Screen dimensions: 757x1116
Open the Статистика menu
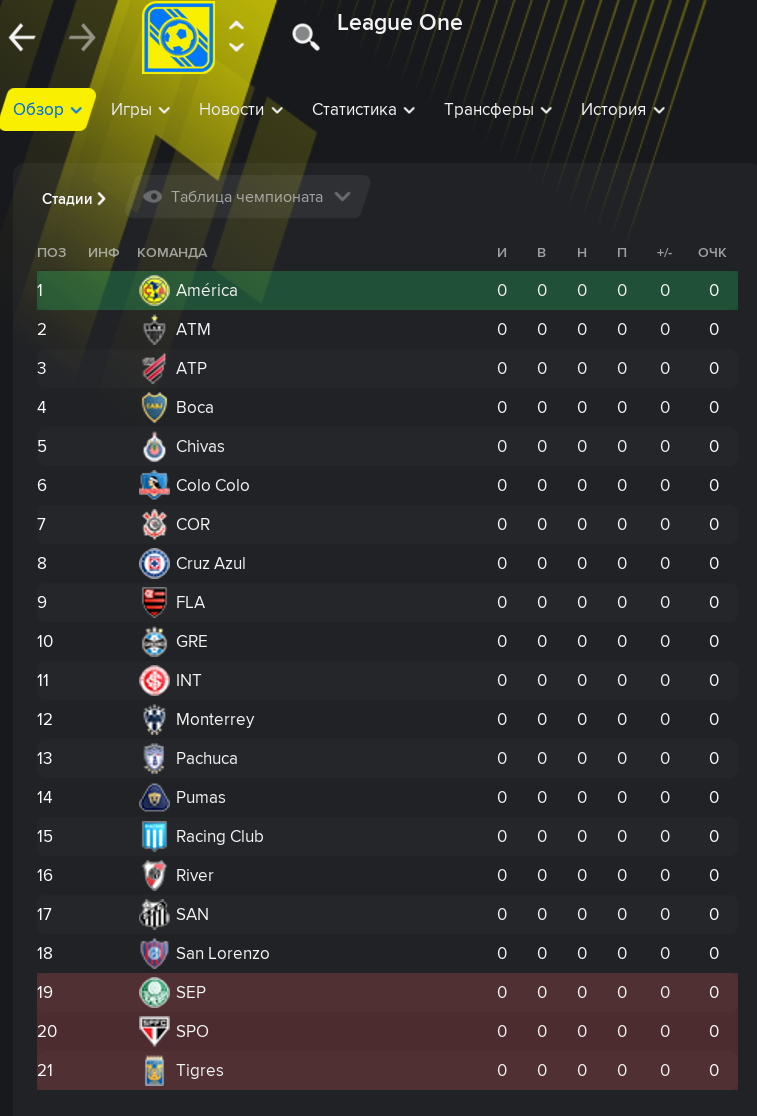pos(363,110)
